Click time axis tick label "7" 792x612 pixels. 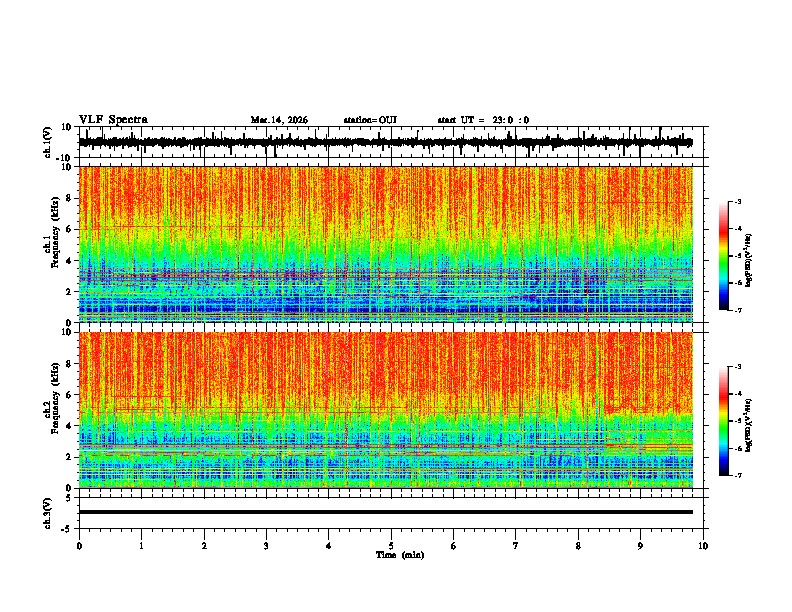[x=516, y=546]
